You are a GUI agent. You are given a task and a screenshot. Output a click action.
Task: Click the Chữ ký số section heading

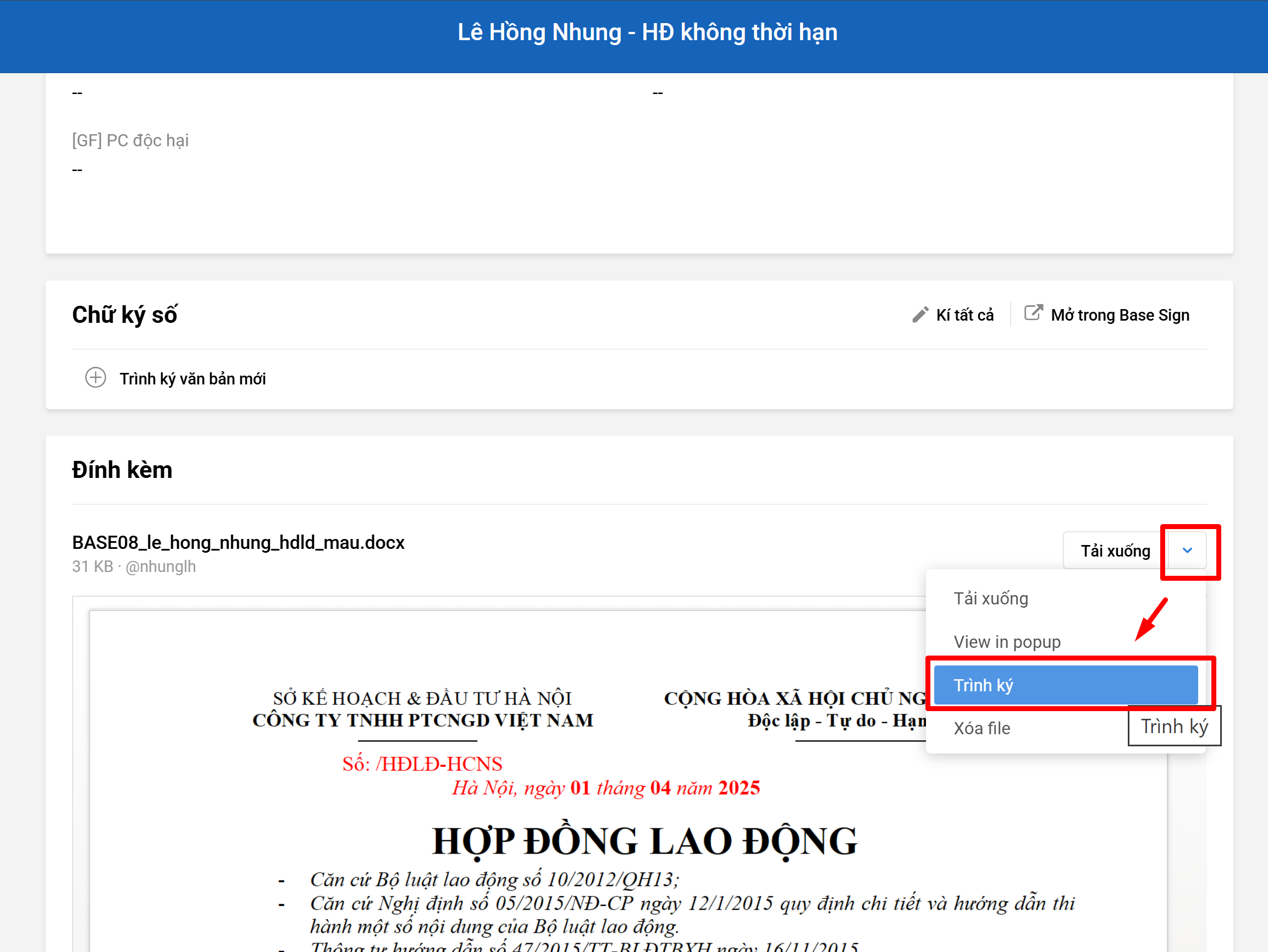124,315
